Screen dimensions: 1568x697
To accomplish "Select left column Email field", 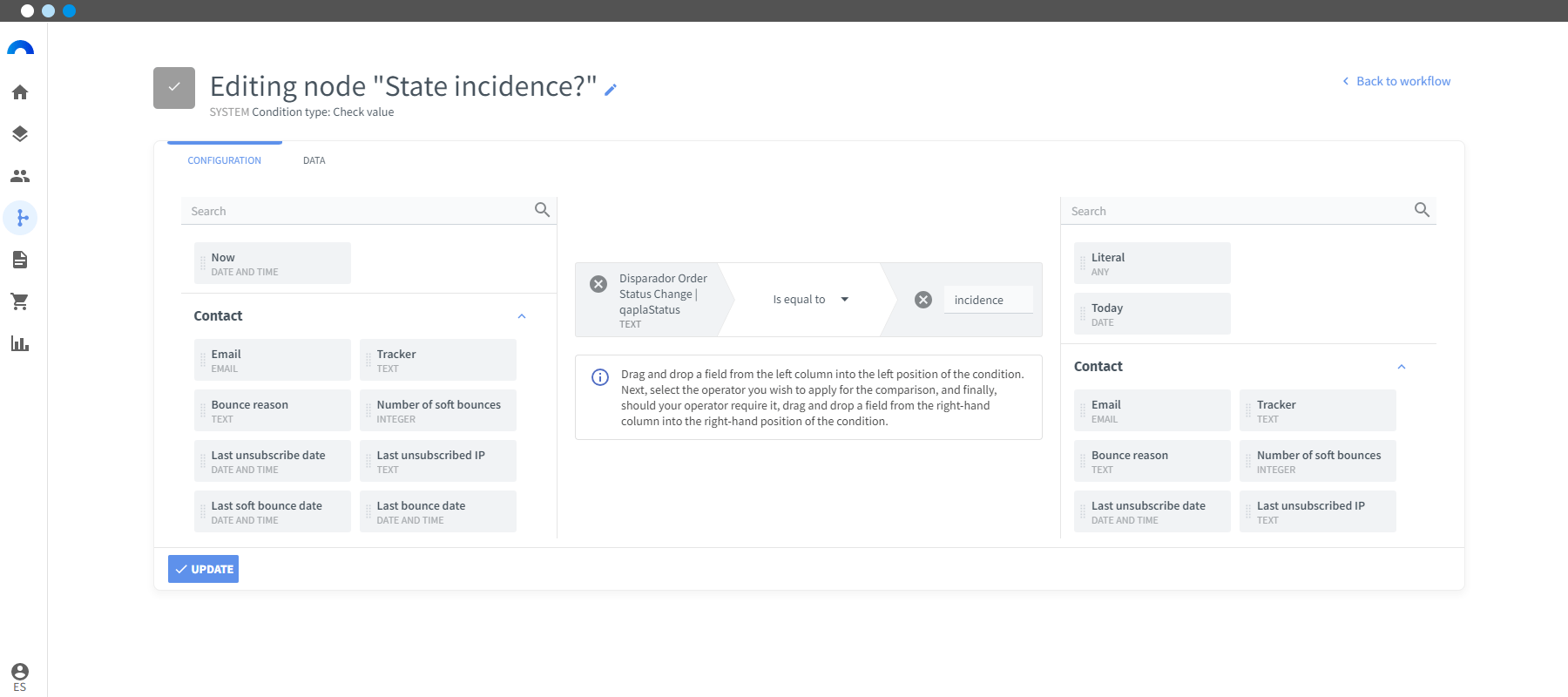I will pos(273,360).
